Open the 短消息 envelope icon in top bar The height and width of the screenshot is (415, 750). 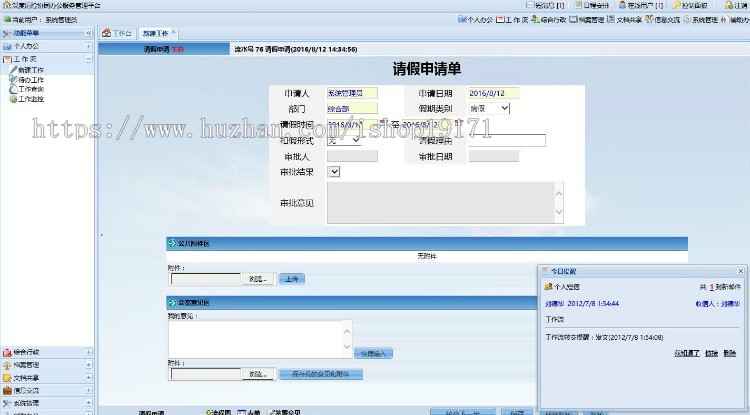click(530, 5)
